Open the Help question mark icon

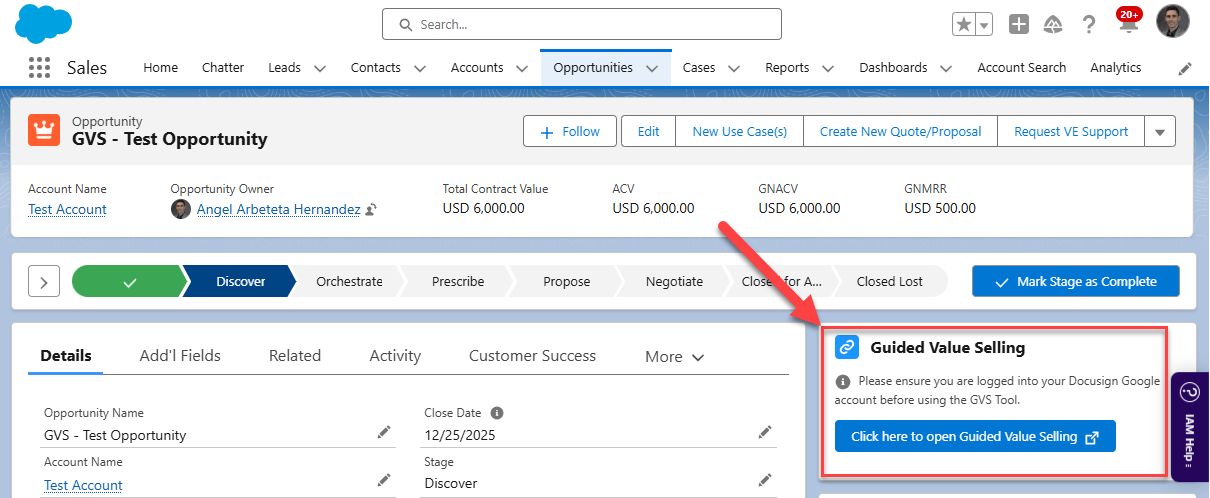click(1089, 25)
